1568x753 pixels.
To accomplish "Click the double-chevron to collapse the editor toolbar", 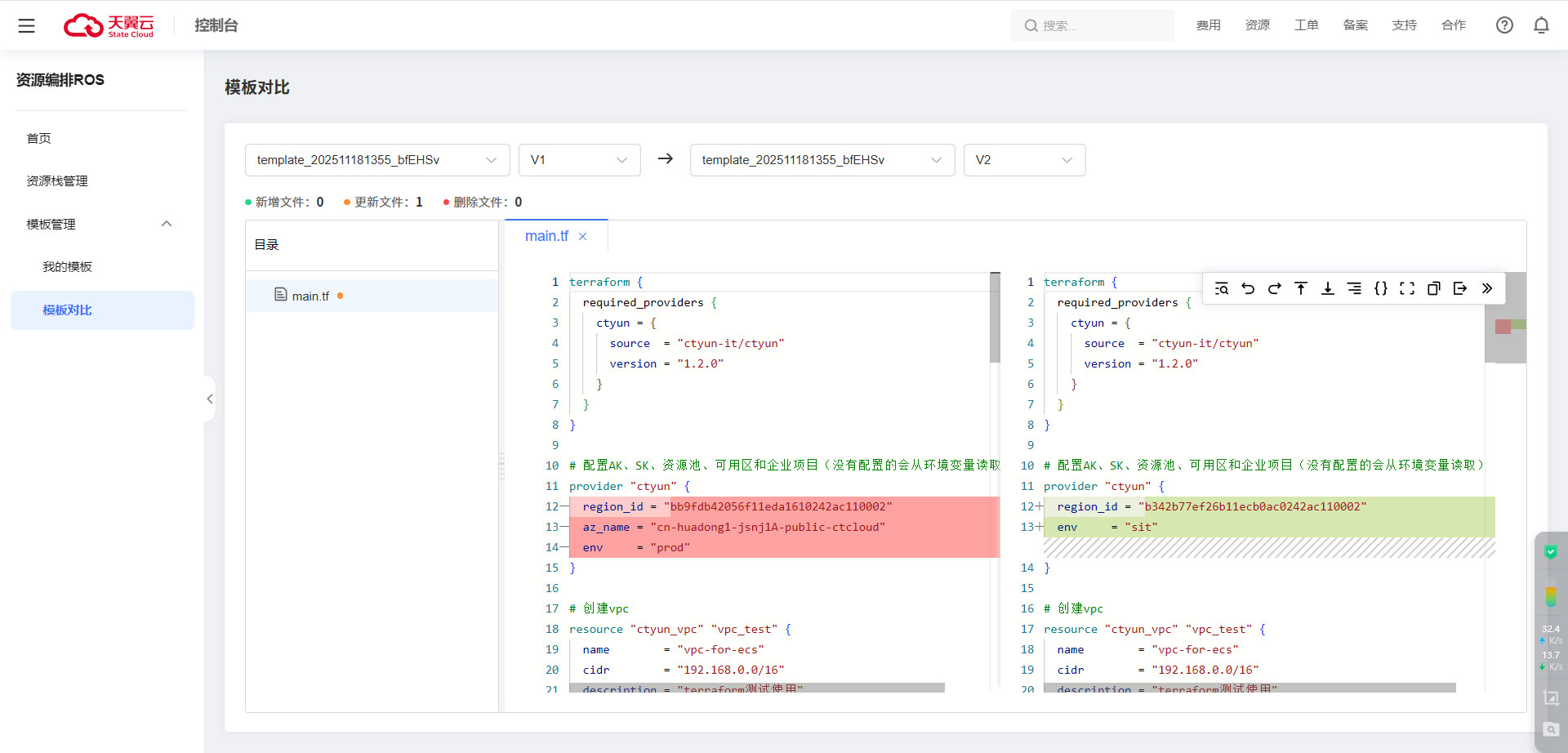I will coord(1487,288).
